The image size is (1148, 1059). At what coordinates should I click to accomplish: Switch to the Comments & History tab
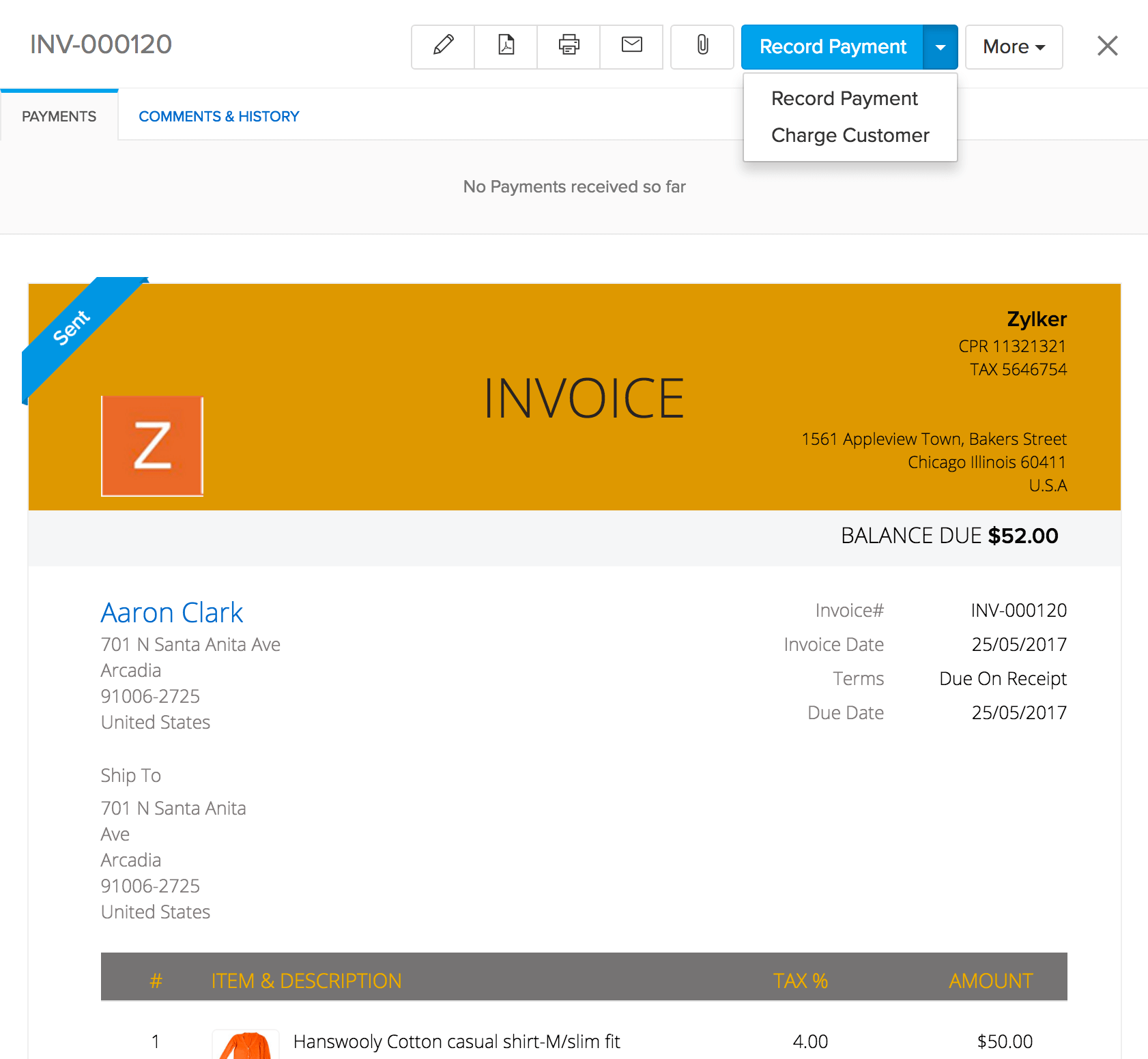tap(218, 116)
